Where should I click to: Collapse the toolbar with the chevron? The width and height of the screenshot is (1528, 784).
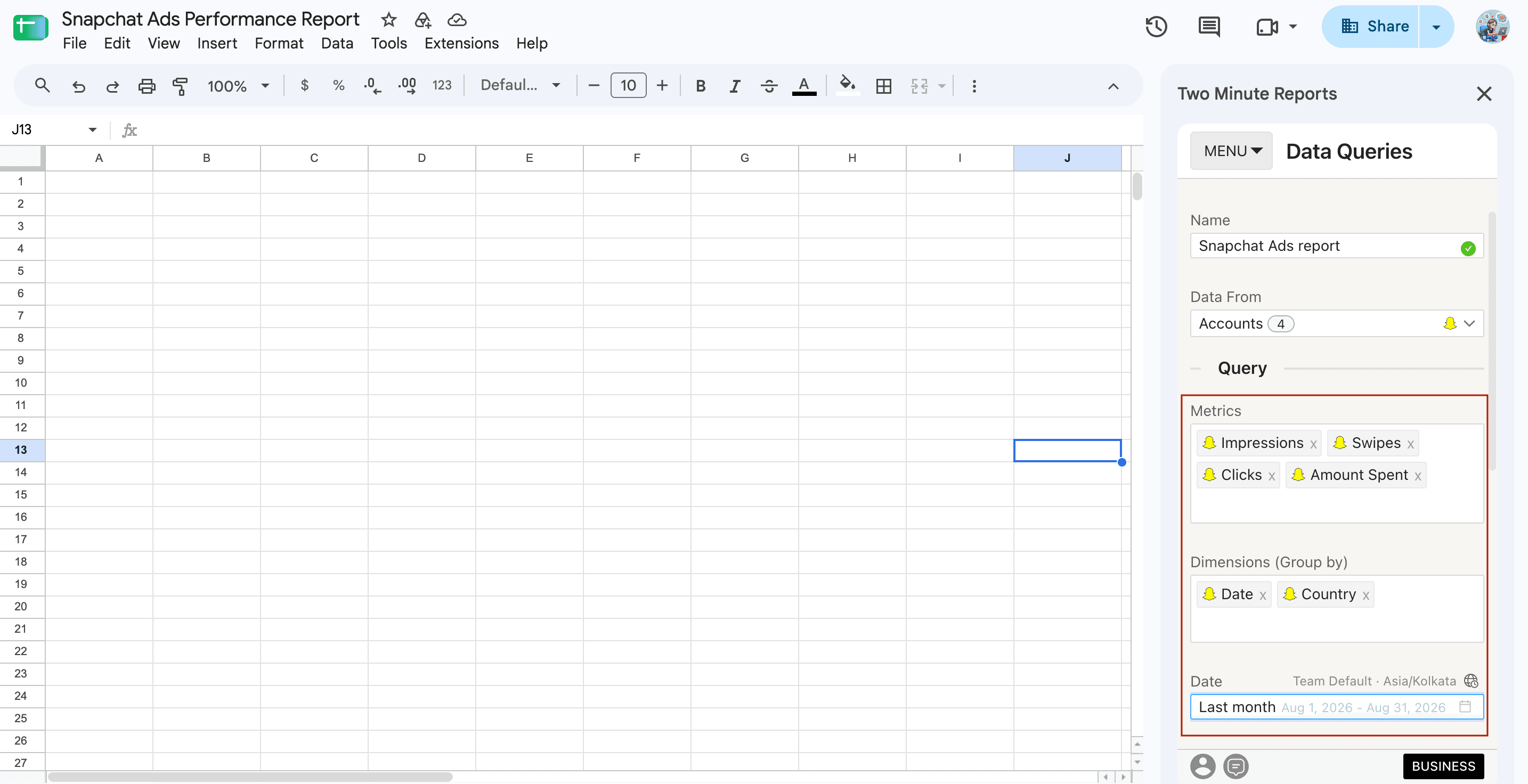pyautogui.click(x=1113, y=87)
